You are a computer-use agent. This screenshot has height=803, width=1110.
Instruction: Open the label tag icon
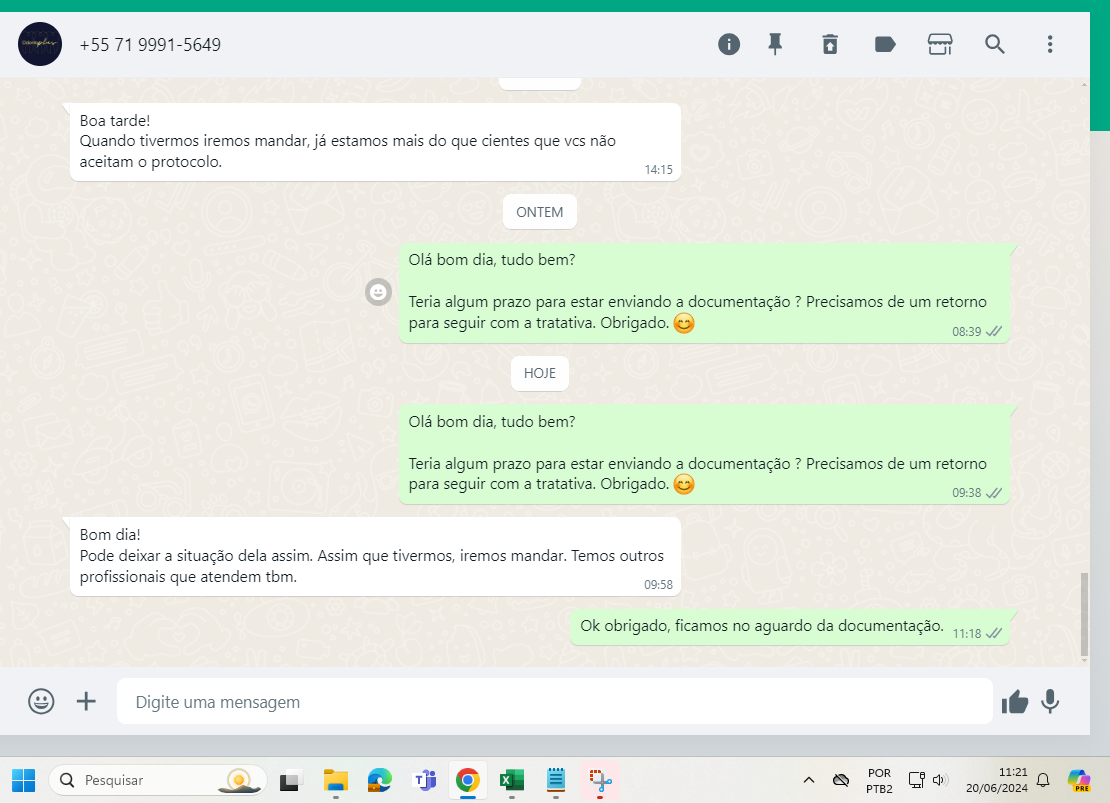(885, 44)
